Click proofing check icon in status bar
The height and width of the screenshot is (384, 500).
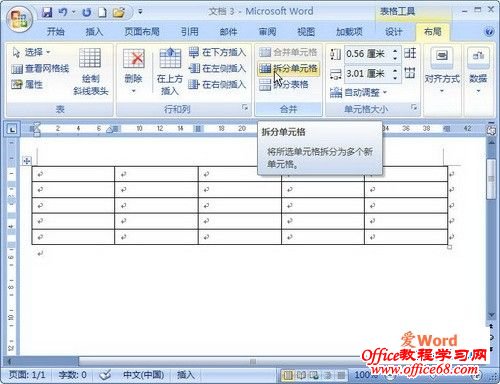[x=105, y=375]
